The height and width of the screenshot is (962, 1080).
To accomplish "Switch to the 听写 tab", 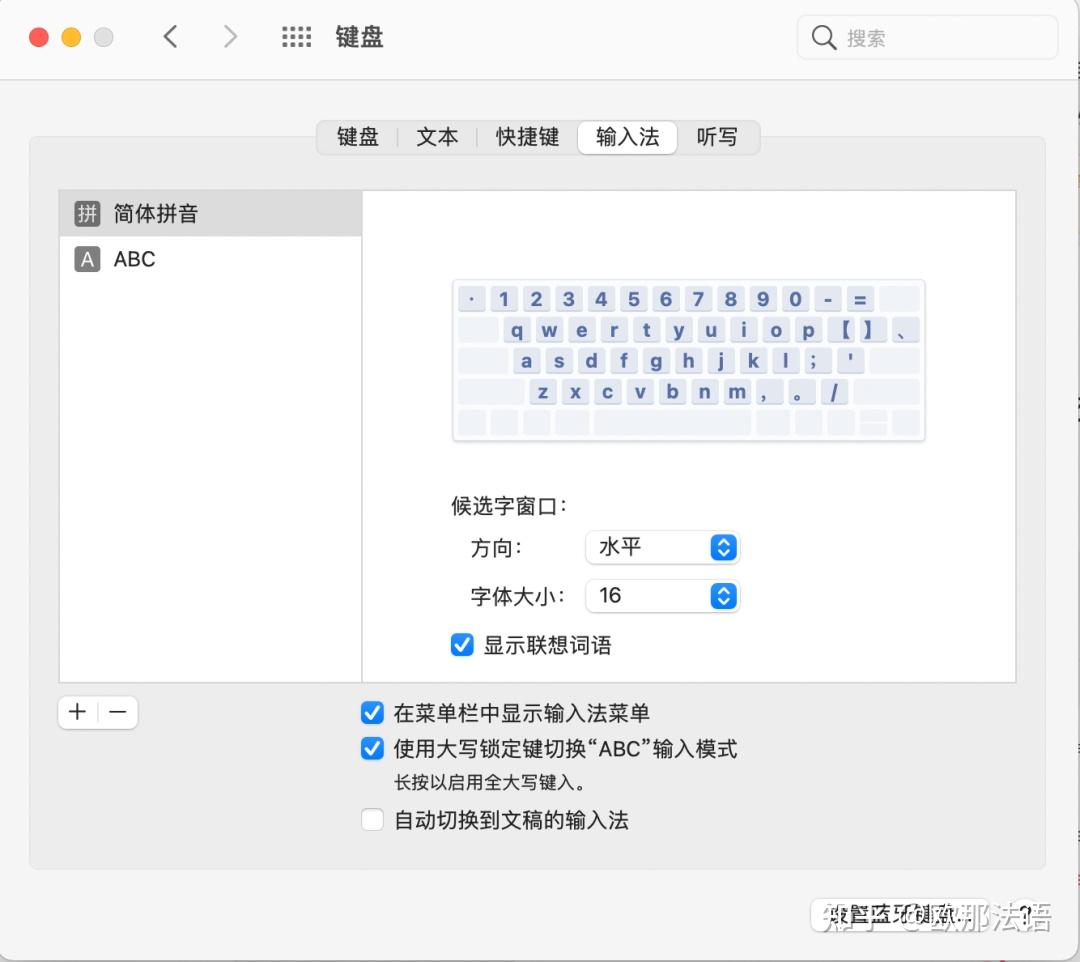I will point(717,137).
